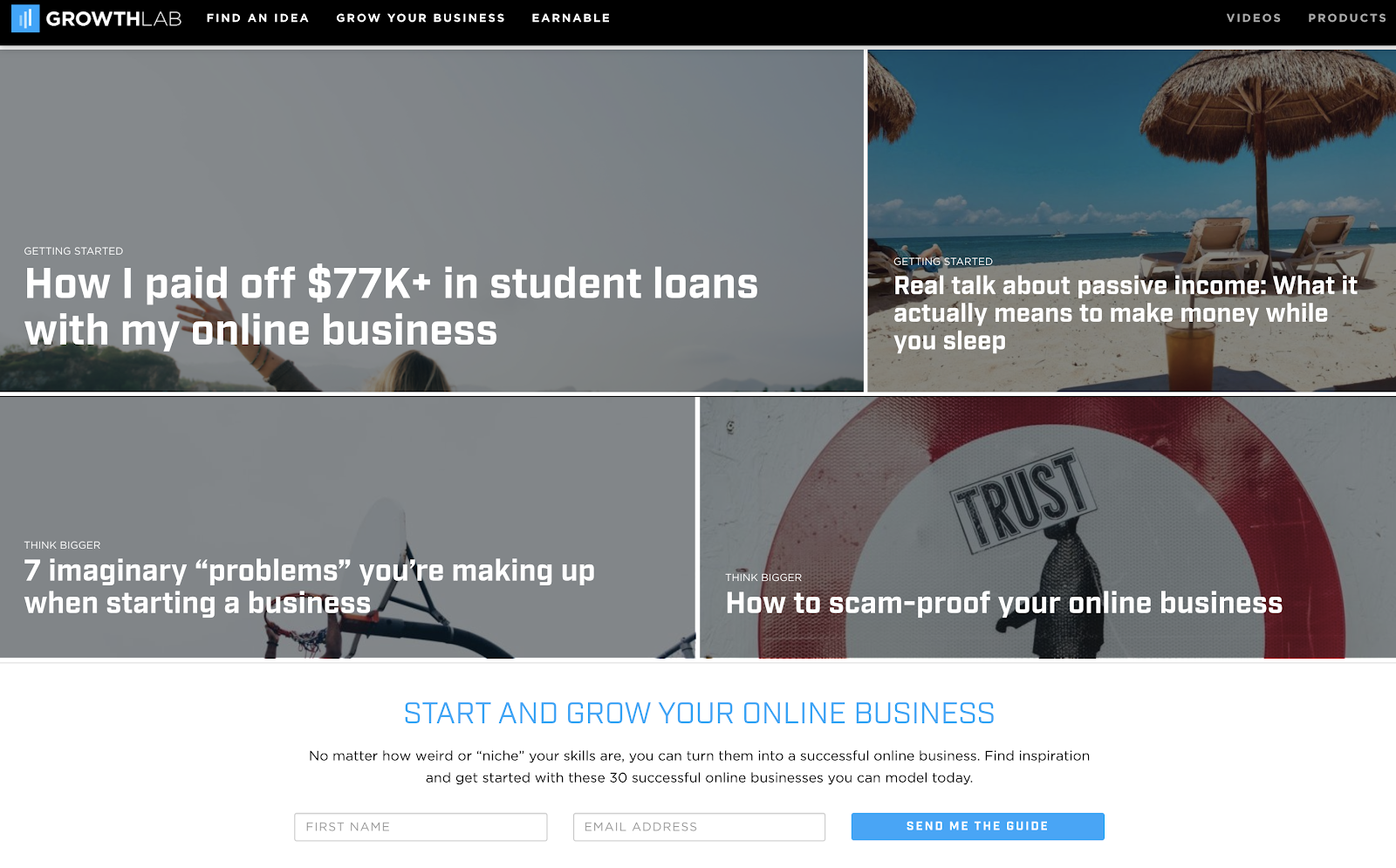The width and height of the screenshot is (1396, 868).
Task: Open the Videos page link
Action: coord(1254,18)
